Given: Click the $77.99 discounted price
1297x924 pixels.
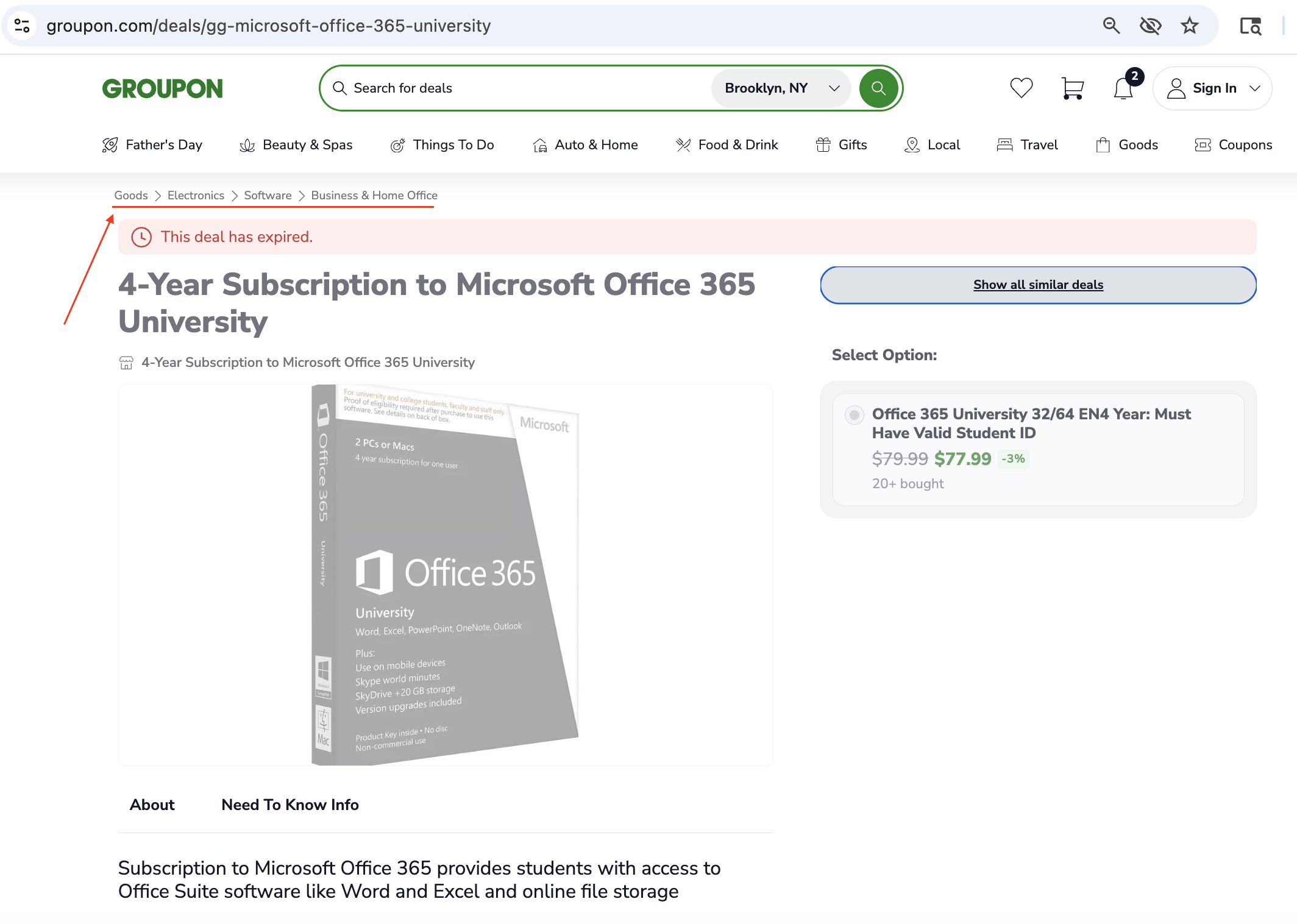Looking at the screenshot, I should click(963, 459).
